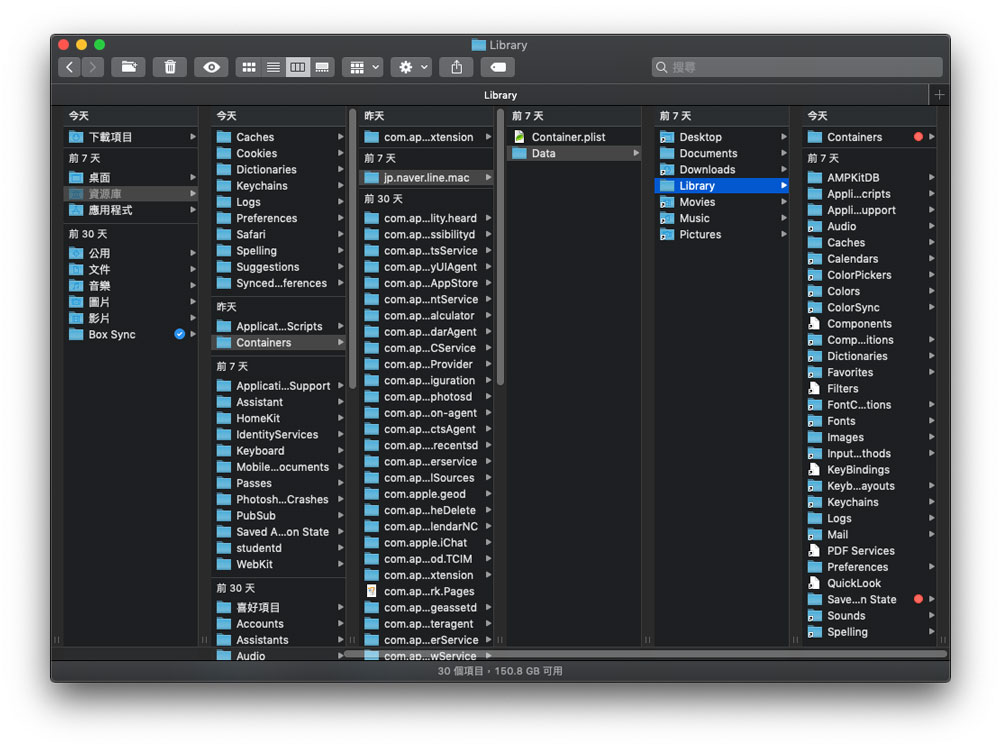Select the Preferences folder in last column
The image size is (1000, 748).
857,567
